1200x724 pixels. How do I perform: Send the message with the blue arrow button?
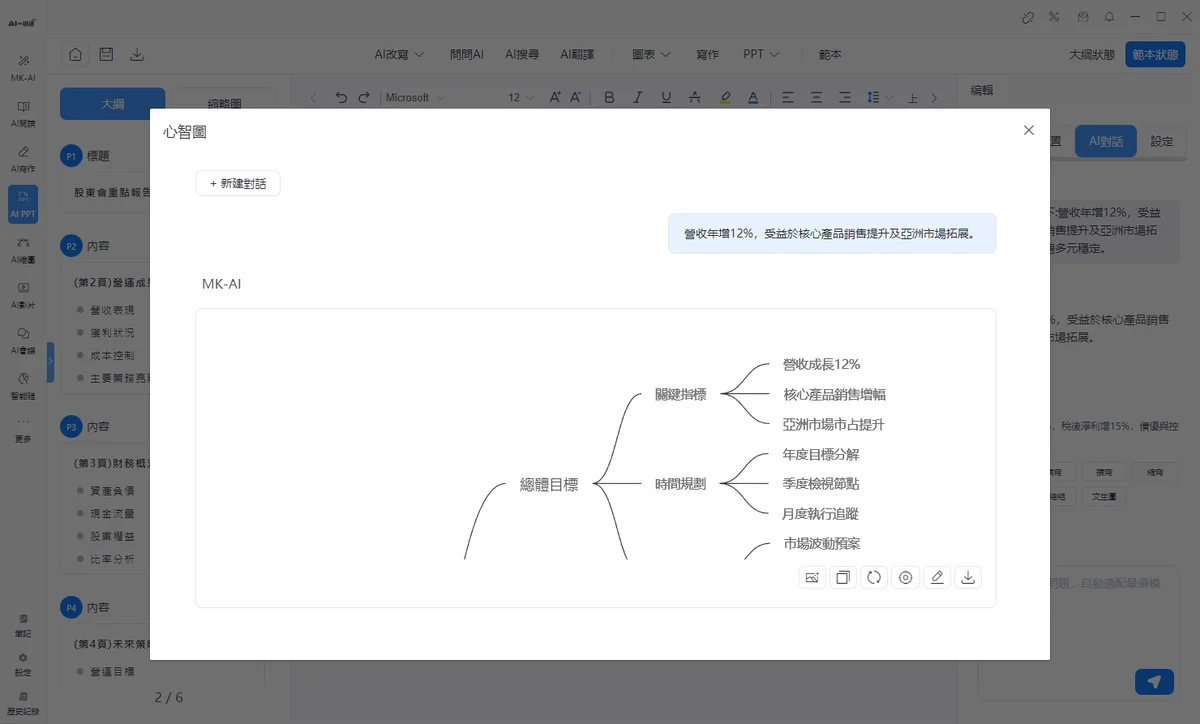(1154, 681)
